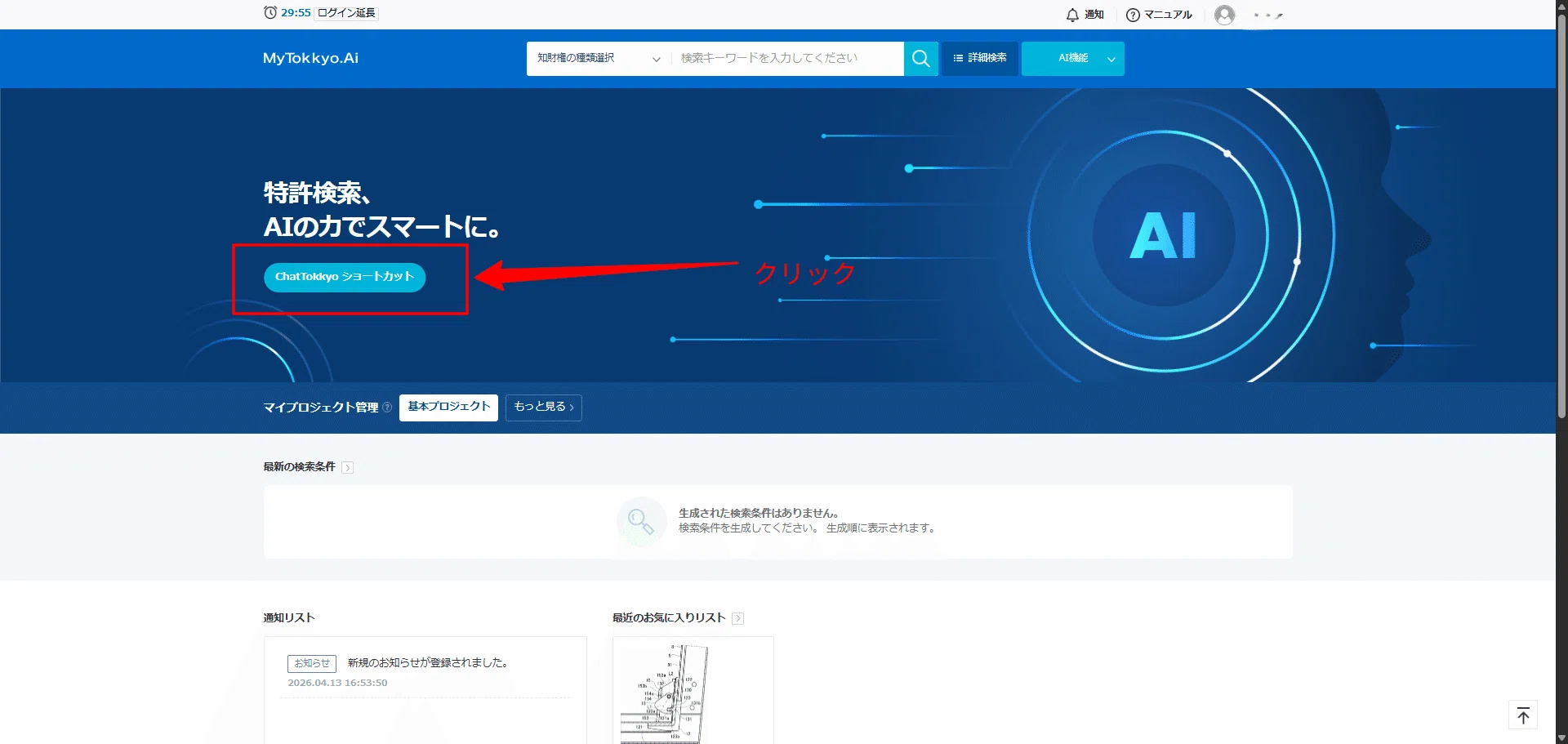Image resolution: width=1568 pixels, height=744 pixels.
Task: Click the マニュアル link text
Action: [x=1168, y=15]
